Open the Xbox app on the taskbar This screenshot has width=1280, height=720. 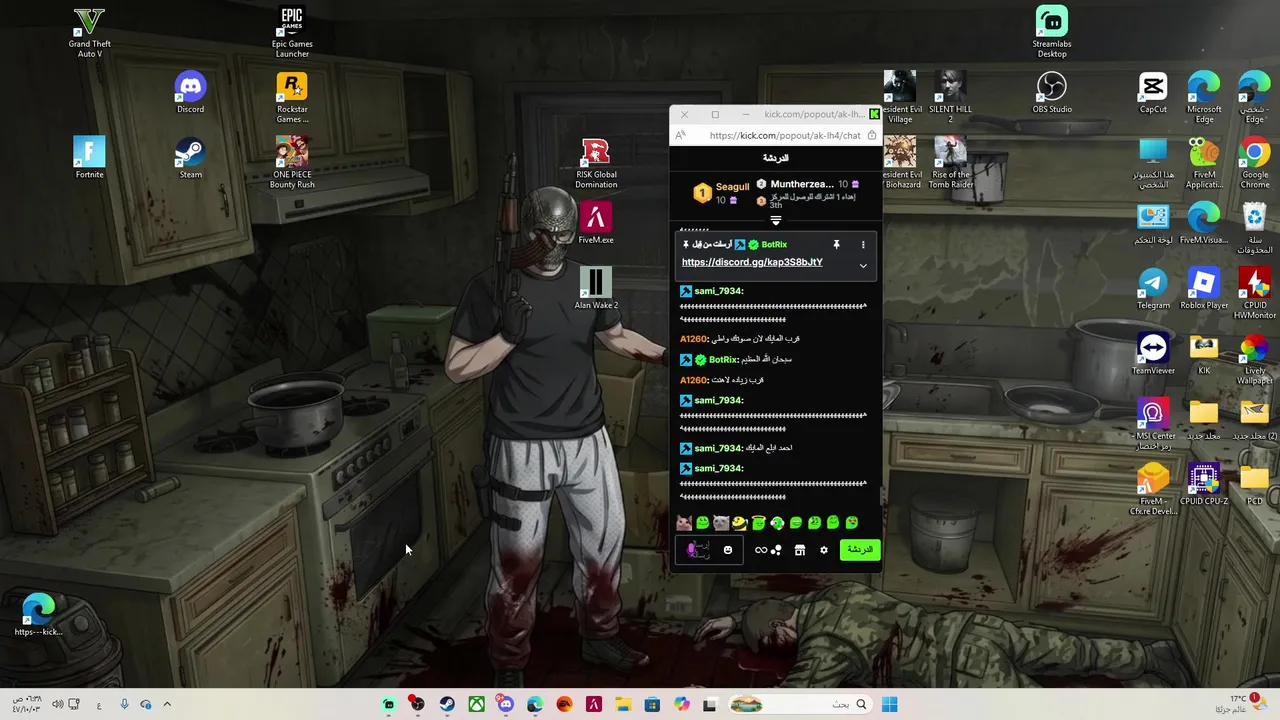pyautogui.click(x=477, y=704)
